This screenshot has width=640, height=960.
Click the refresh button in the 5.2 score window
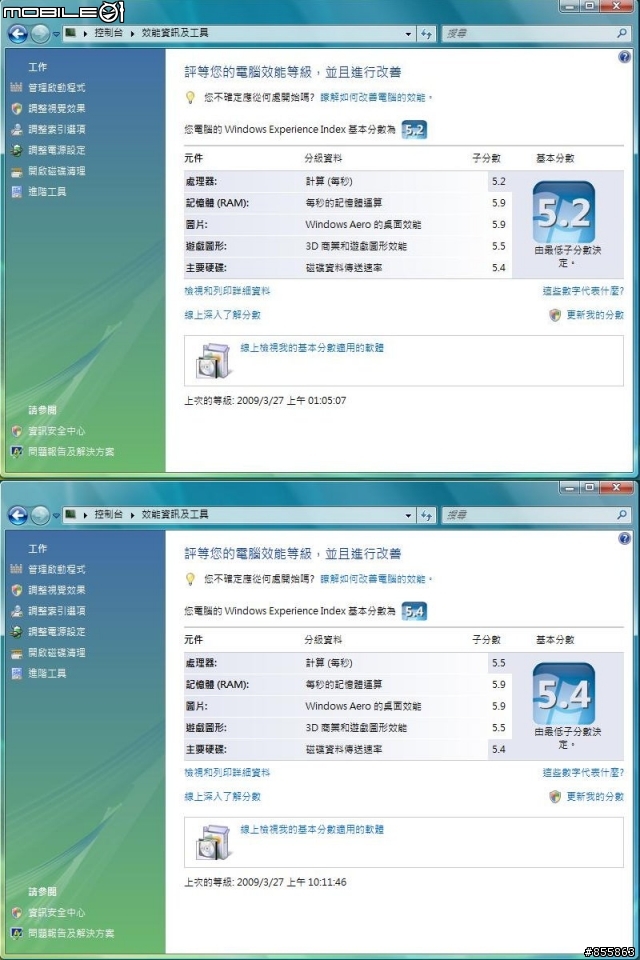click(x=426, y=34)
